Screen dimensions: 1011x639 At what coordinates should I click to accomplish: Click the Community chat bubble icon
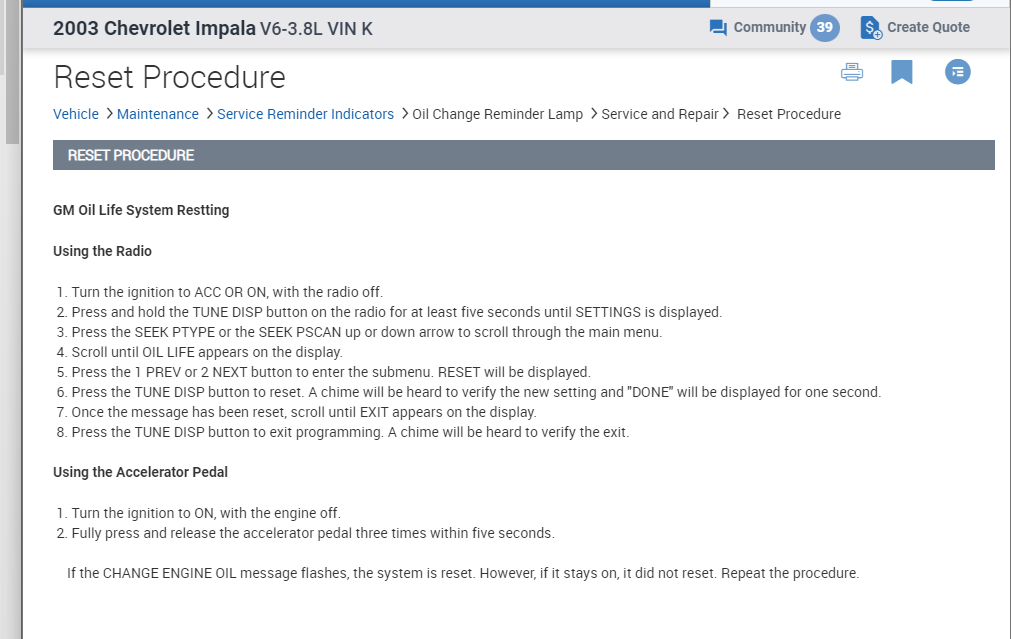pos(718,28)
